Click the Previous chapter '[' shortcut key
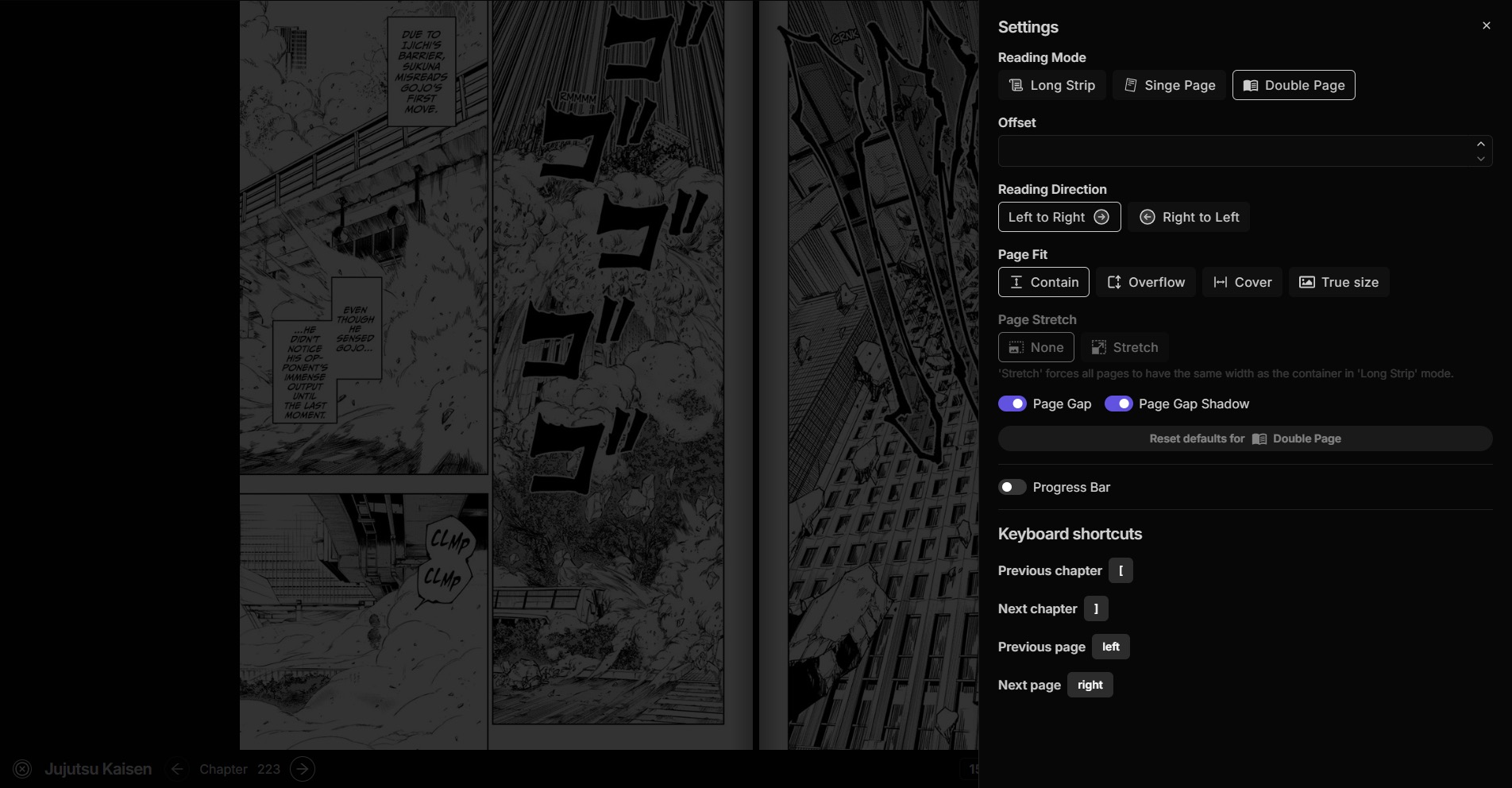The width and height of the screenshot is (1512, 788). 1120,570
